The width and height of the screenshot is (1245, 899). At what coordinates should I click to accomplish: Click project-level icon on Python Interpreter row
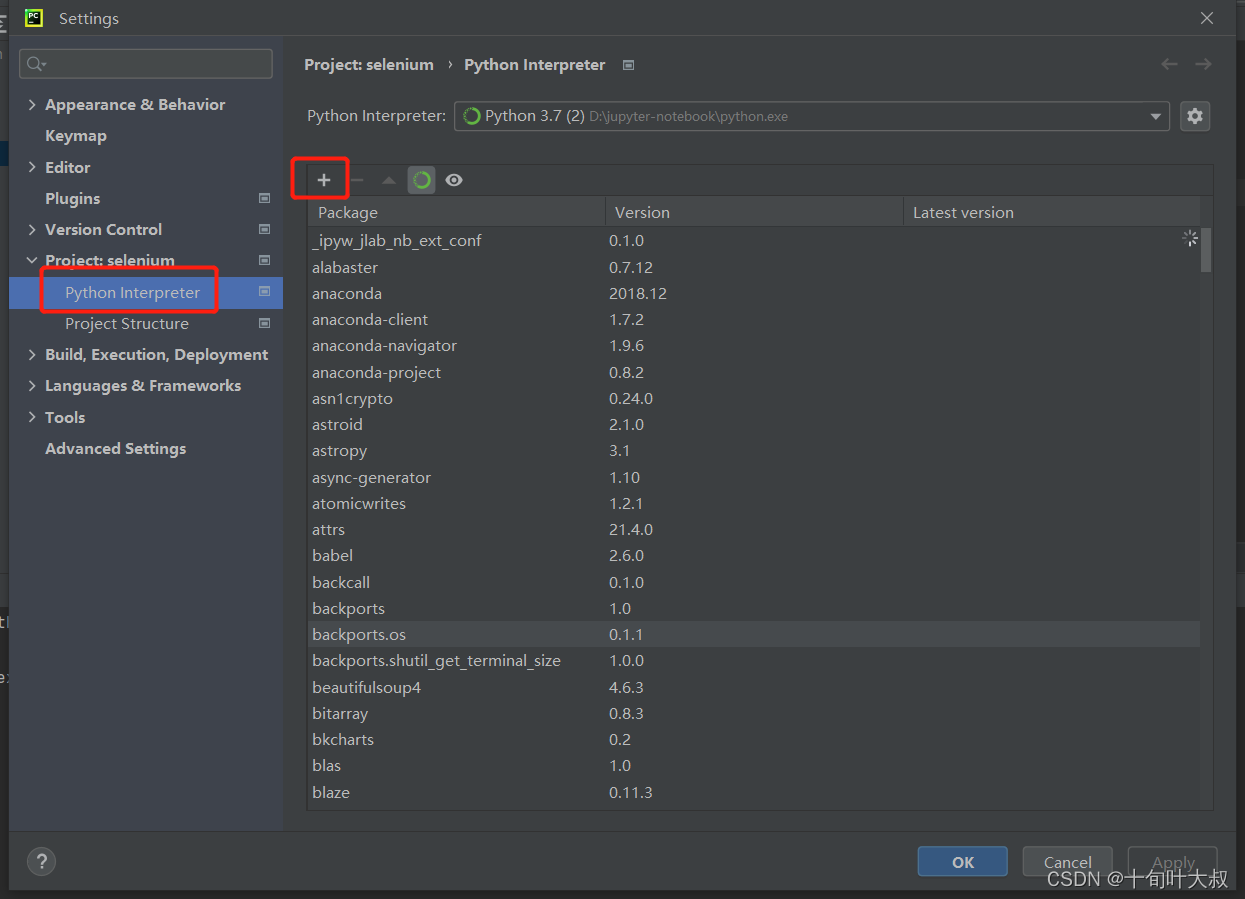click(x=264, y=291)
